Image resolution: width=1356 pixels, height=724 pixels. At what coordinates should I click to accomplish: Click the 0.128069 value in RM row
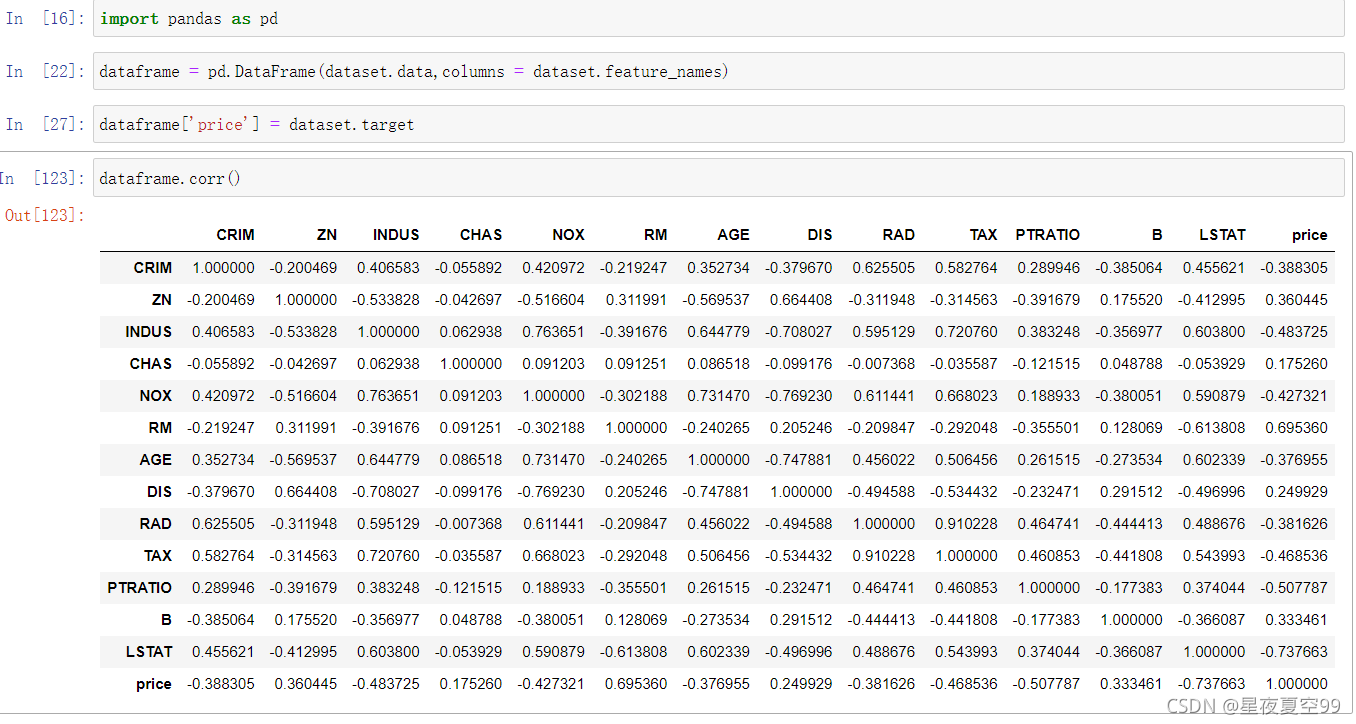[x=1131, y=428]
